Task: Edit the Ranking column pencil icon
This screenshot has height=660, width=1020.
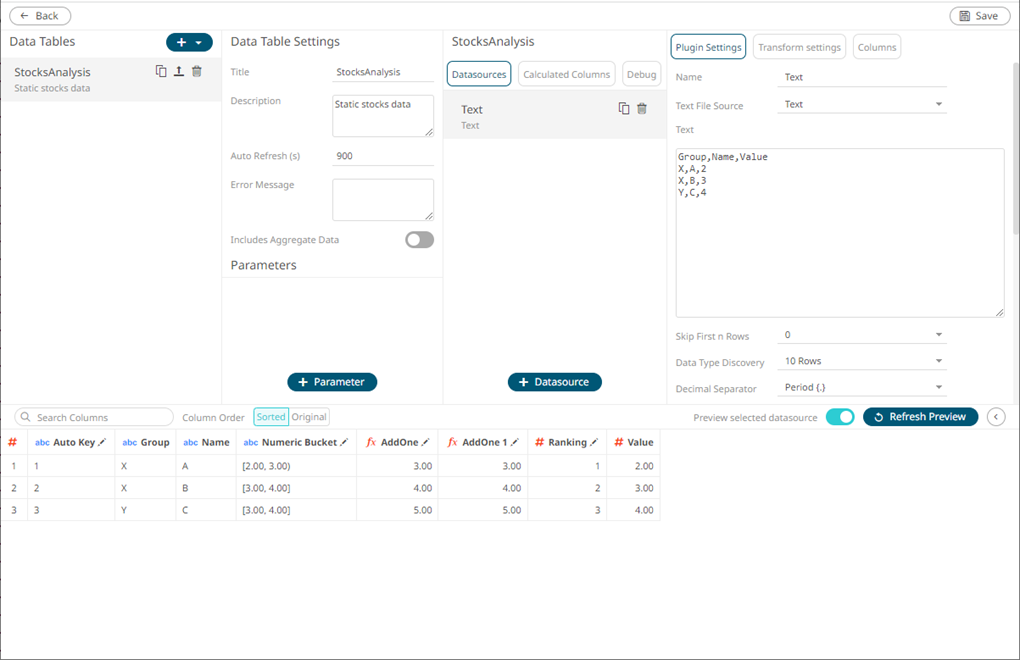Action: coord(594,442)
